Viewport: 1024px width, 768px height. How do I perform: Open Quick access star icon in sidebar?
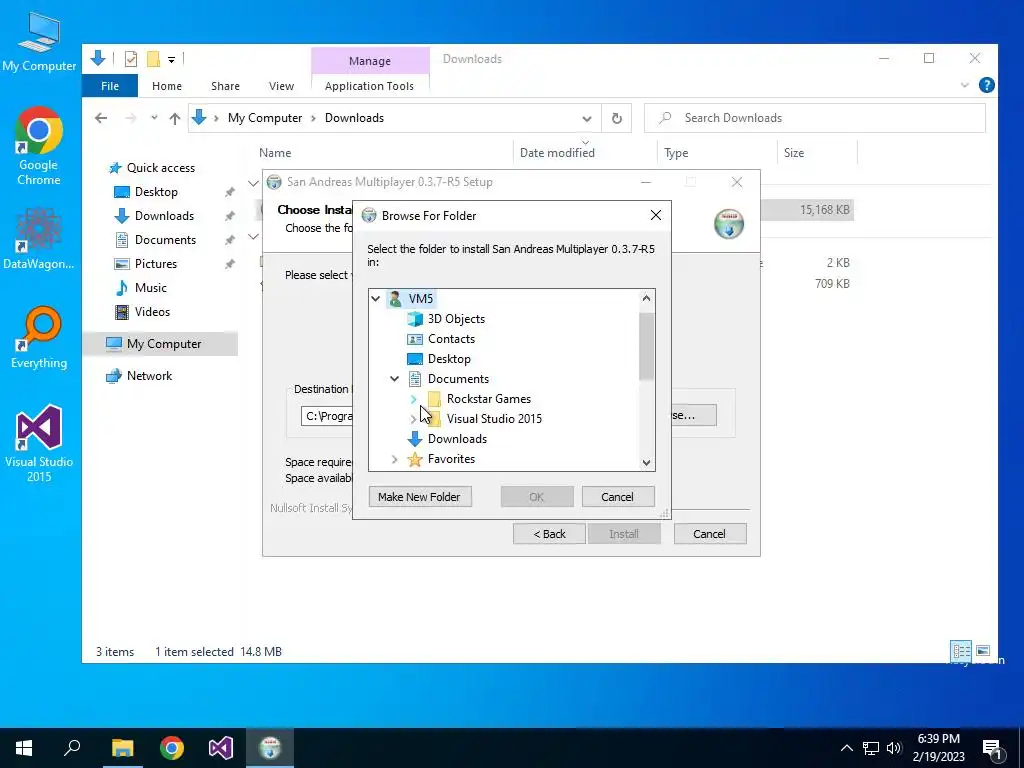[x=115, y=168]
